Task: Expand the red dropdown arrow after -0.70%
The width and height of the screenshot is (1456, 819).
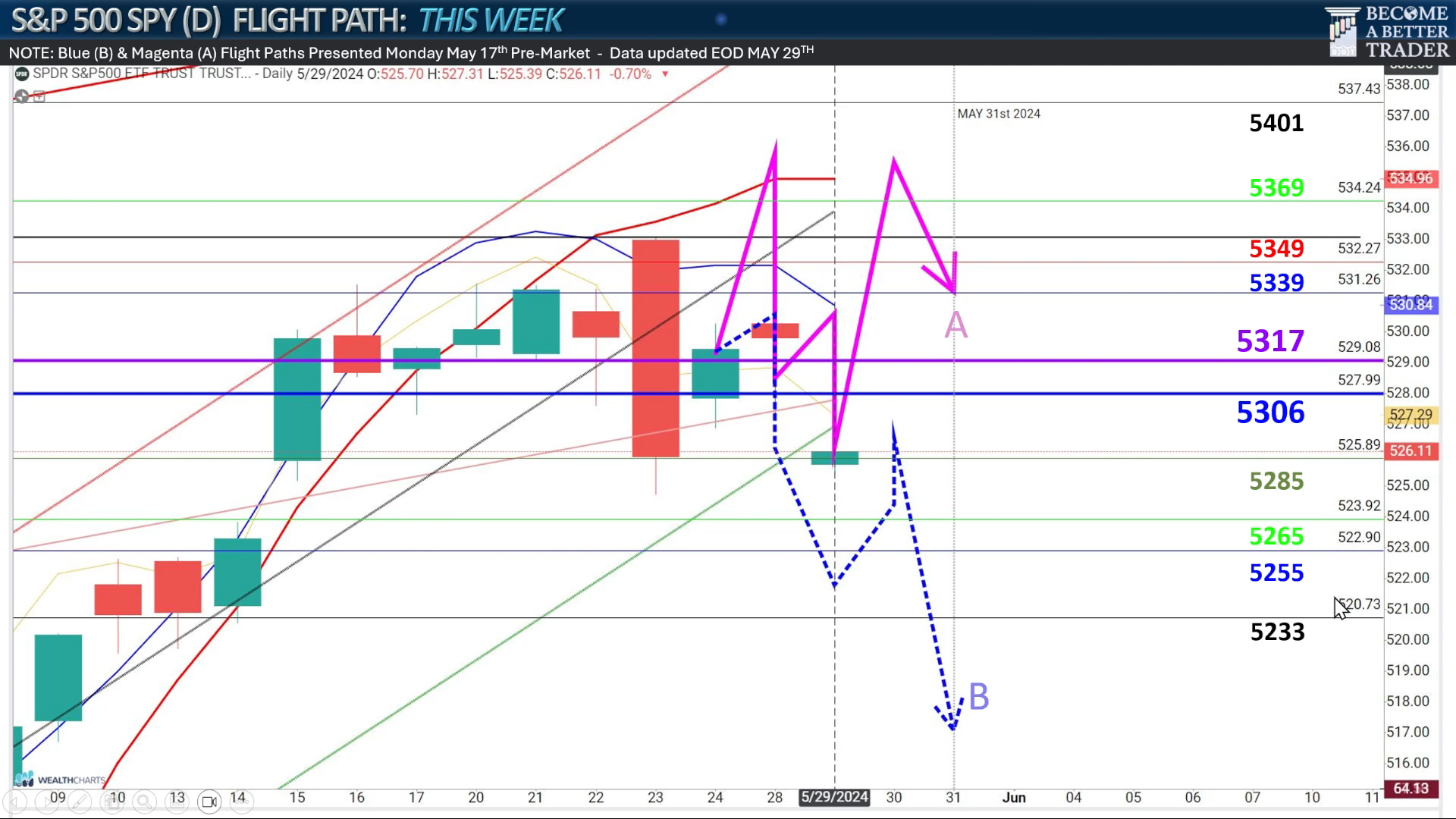Action: (x=665, y=74)
